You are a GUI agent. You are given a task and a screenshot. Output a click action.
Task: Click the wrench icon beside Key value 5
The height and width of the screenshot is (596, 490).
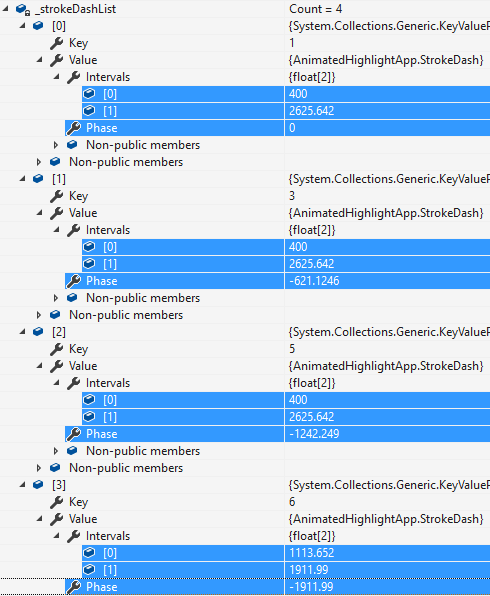click(57, 349)
